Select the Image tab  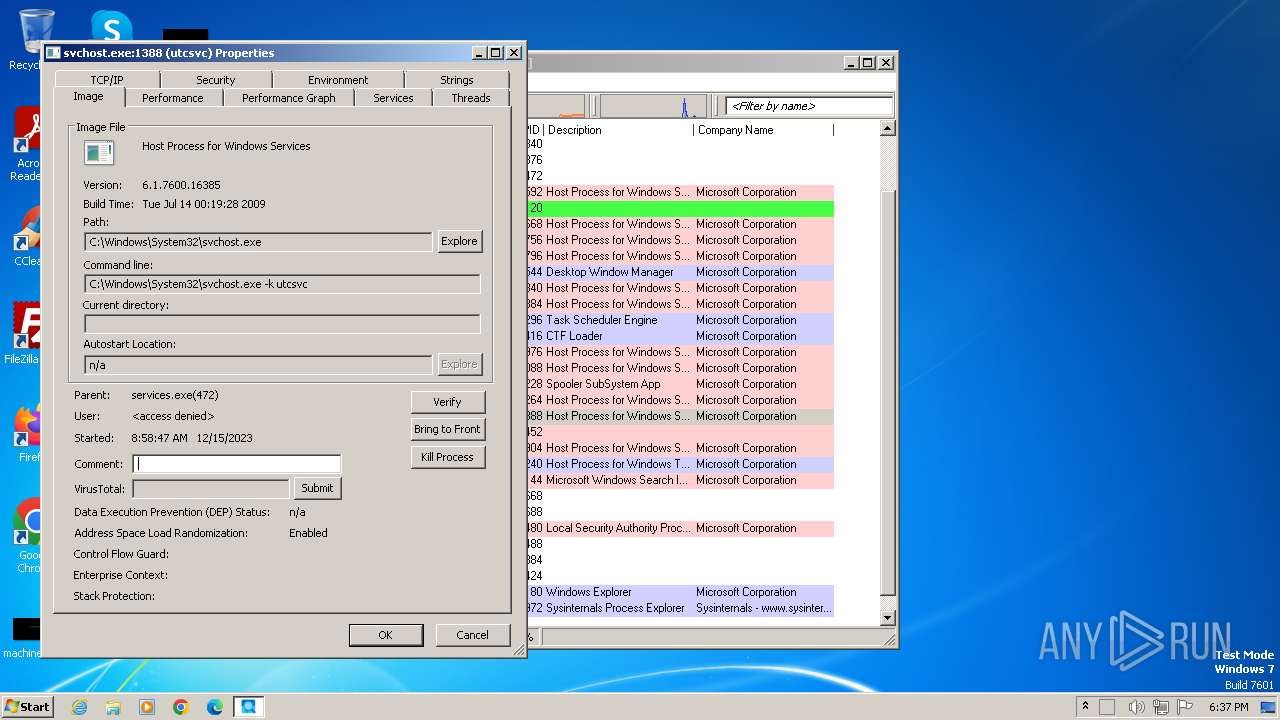[x=88, y=96]
